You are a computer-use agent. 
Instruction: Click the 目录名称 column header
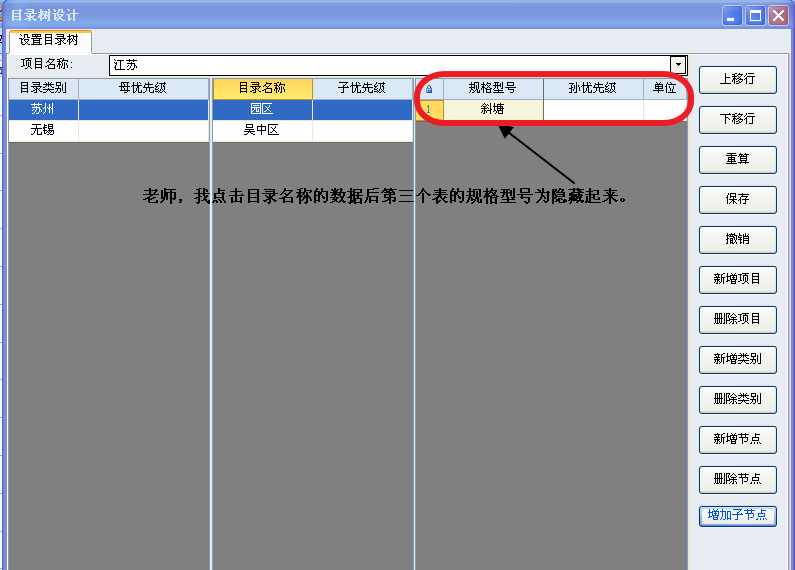tap(262, 89)
